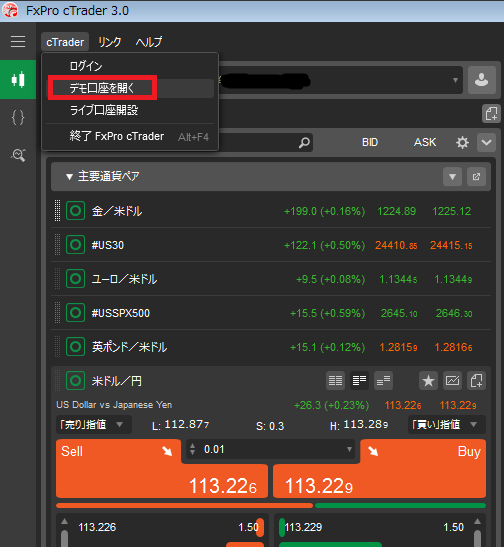
Task: Open the hamburger main menu
Action: point(18,42)
